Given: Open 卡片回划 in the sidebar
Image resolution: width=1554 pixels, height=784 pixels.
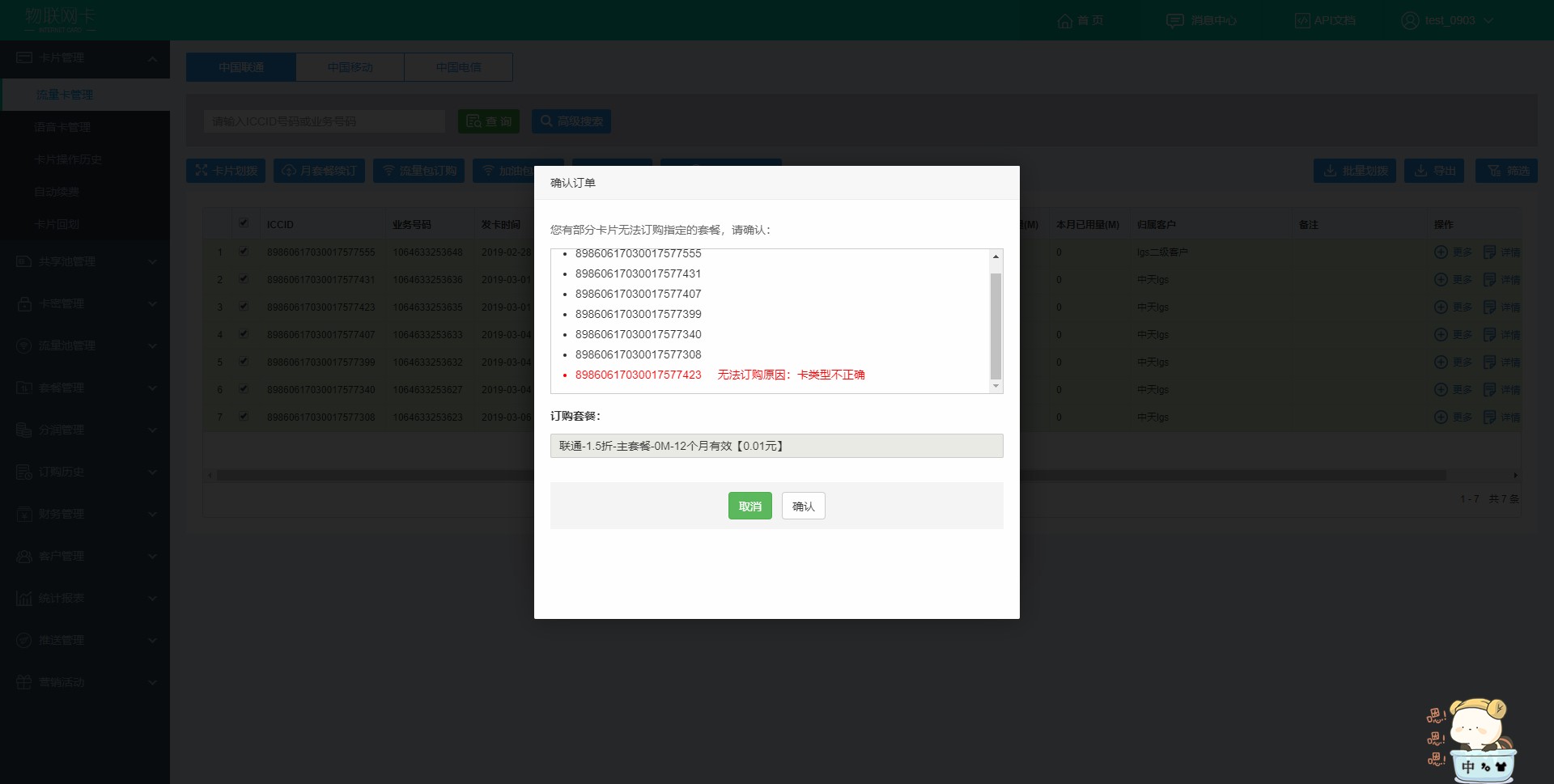Looking at the screenshot, I should pyautogui.click(x=57, y=224).
